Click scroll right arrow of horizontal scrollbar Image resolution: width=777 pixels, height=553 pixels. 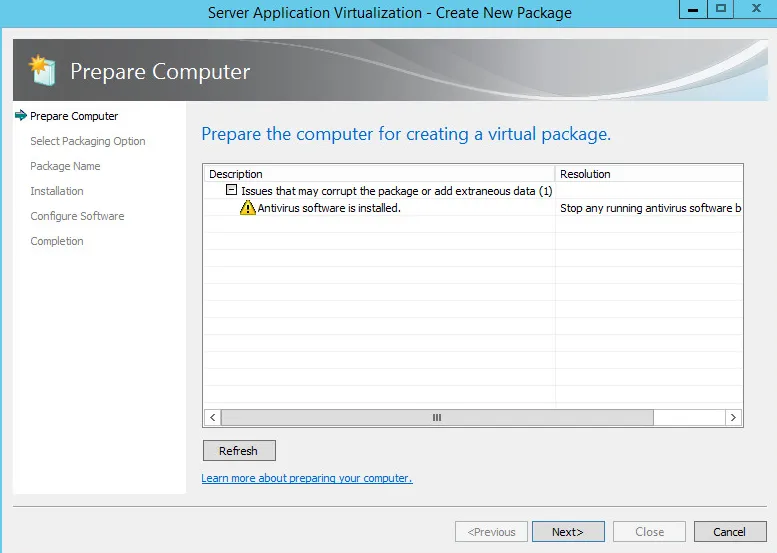pyautogui.click(x=733, y=417)
